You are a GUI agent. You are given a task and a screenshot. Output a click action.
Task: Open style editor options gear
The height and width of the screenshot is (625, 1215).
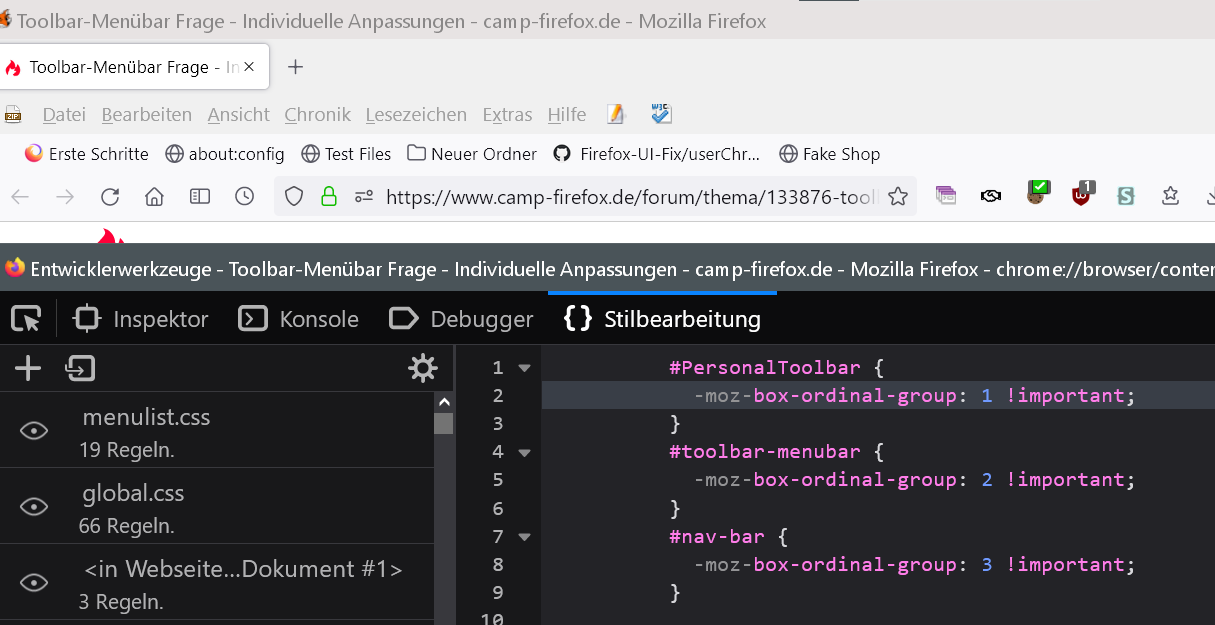click(423, 369)
